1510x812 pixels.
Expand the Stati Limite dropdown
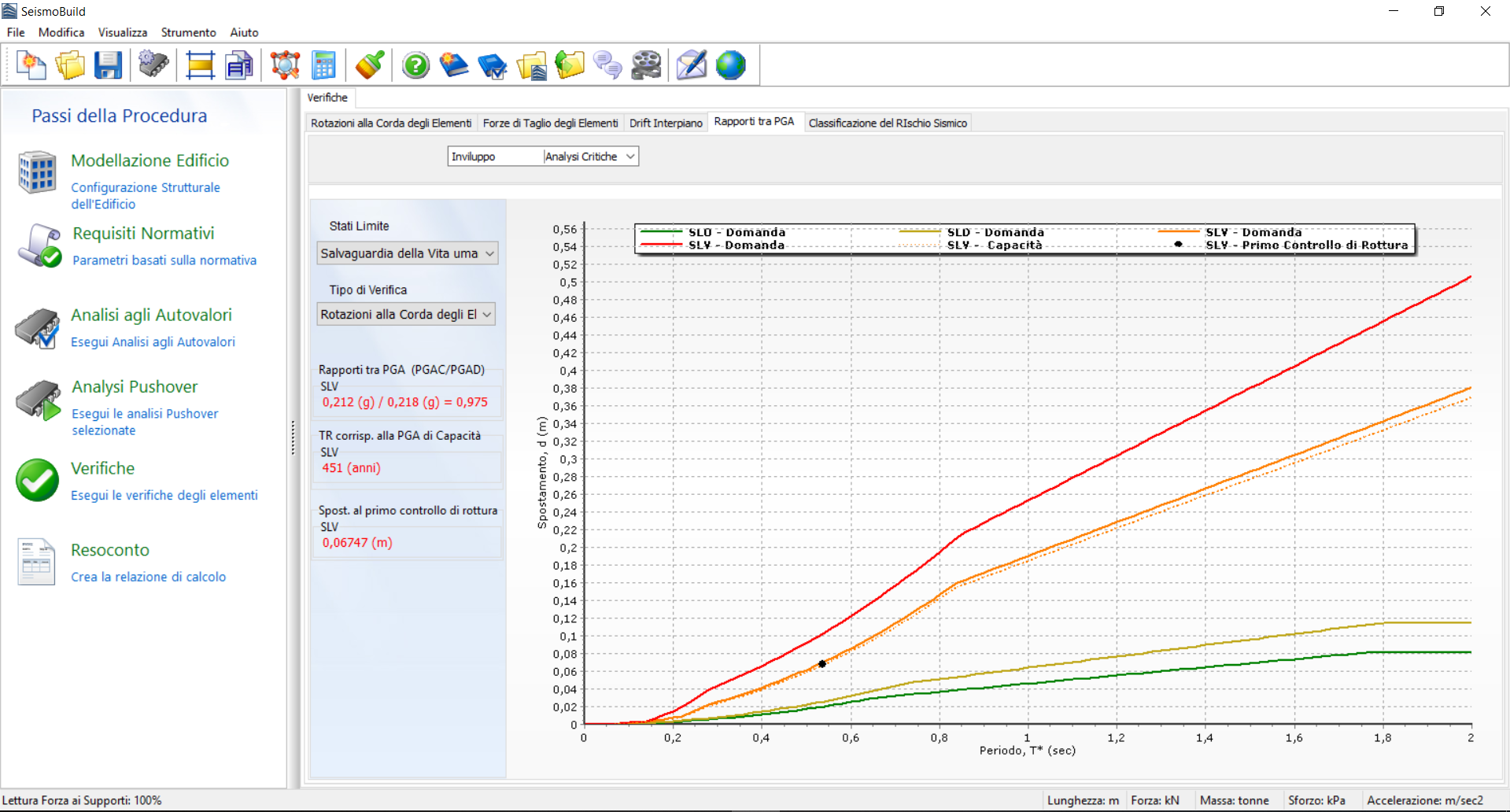pyautogui.click(x=408, y=253)
